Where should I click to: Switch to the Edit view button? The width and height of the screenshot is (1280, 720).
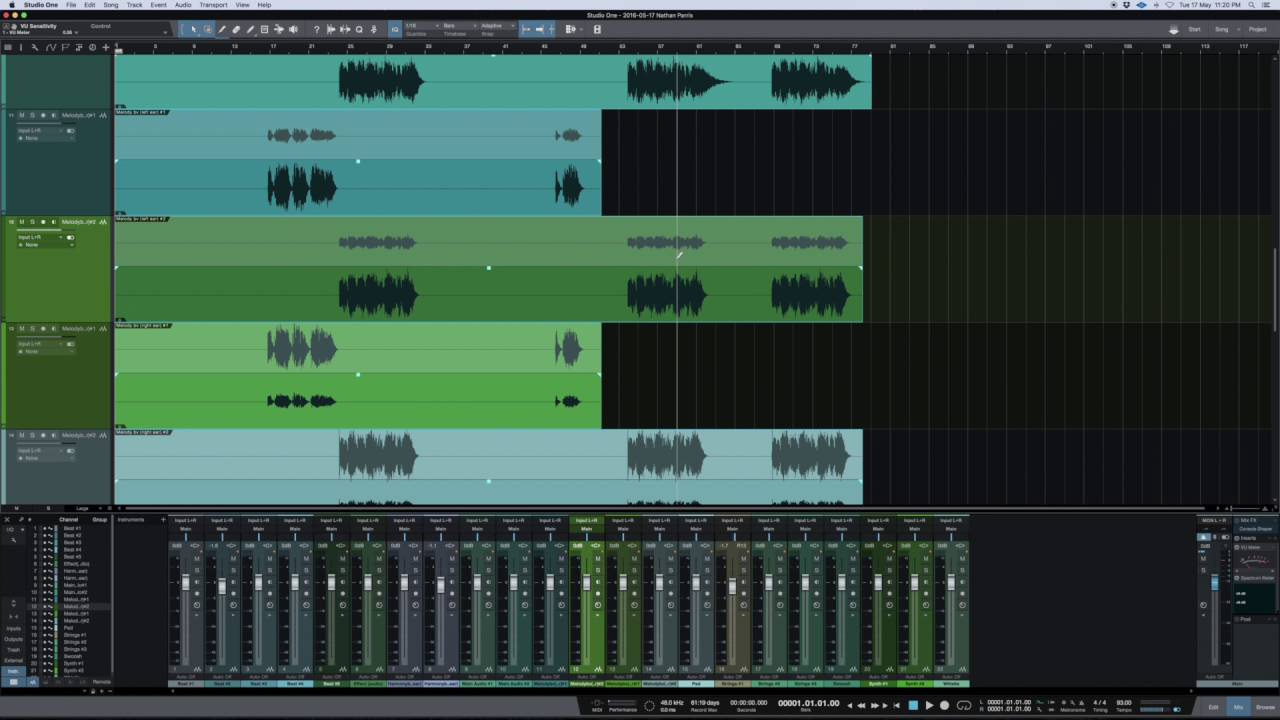pyautogui.click(x=1213, y=707)
